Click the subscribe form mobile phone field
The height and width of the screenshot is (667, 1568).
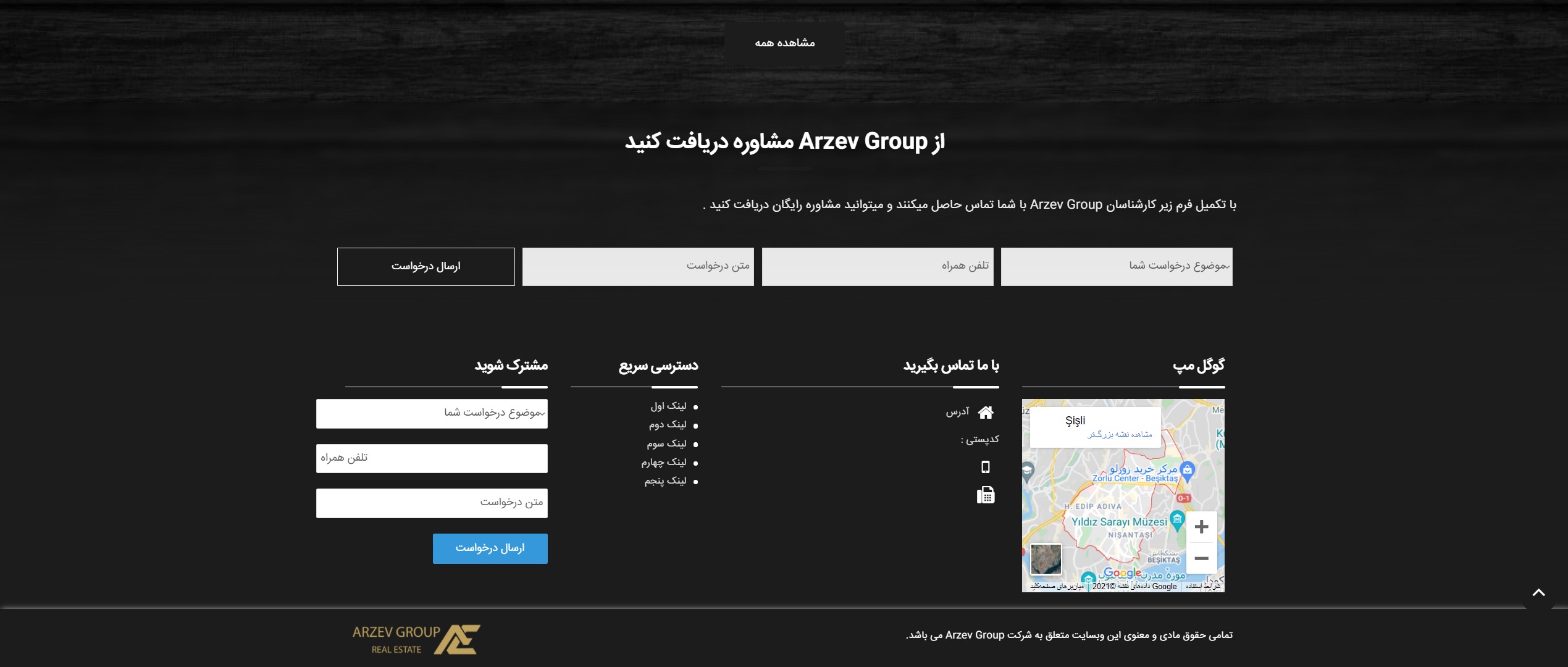tap(432, 458)
